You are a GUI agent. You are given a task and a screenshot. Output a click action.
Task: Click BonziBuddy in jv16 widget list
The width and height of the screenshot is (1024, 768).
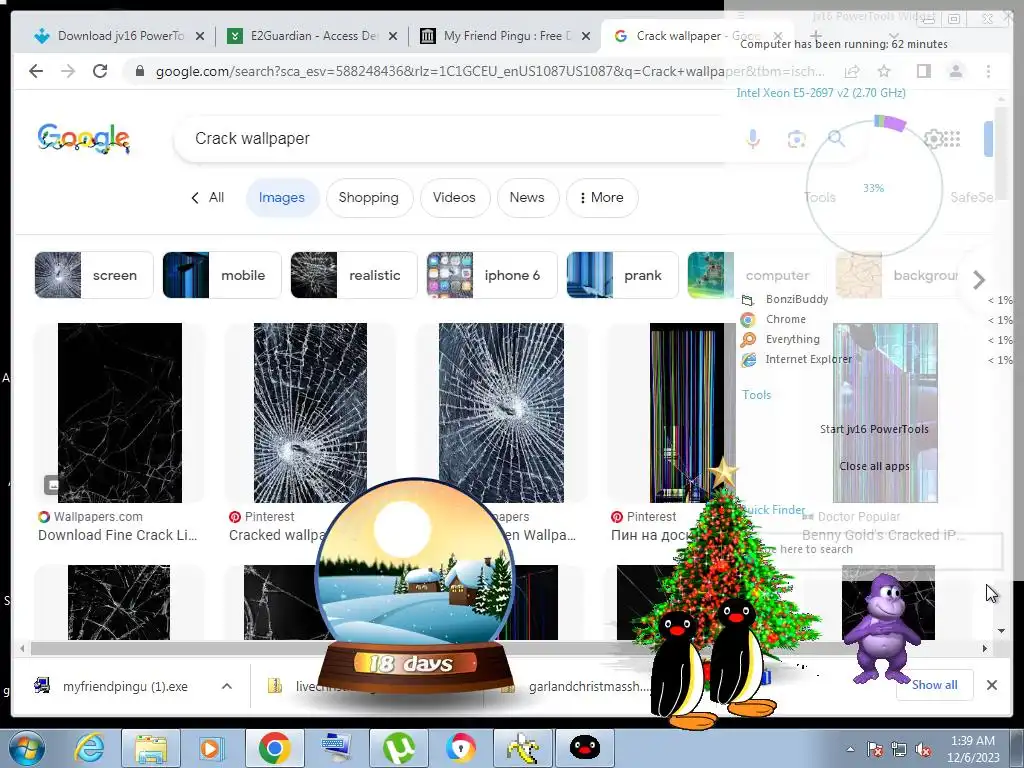[x=797, y=299]
